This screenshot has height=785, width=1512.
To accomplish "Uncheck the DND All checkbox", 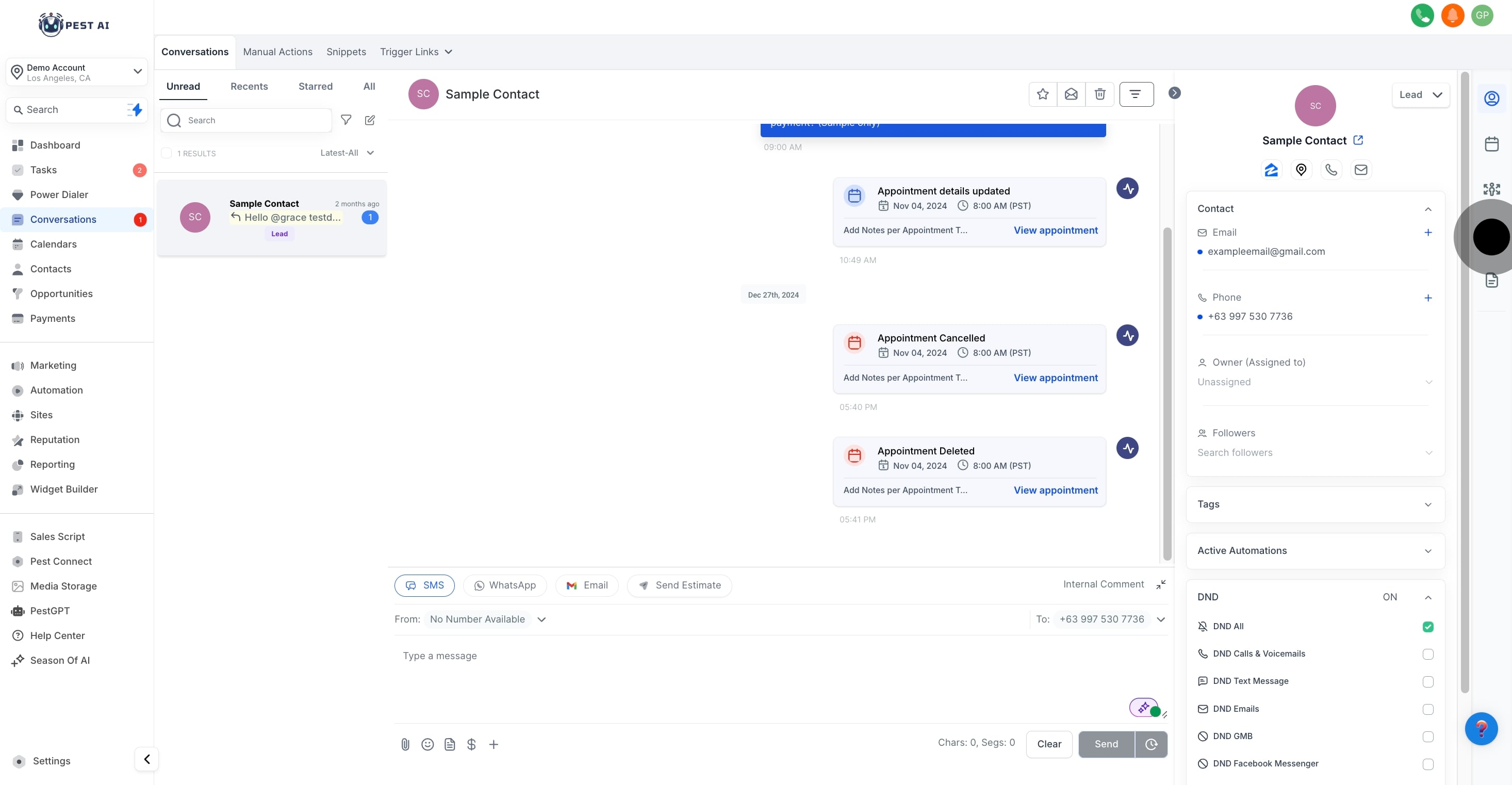I will (1427, 627).
